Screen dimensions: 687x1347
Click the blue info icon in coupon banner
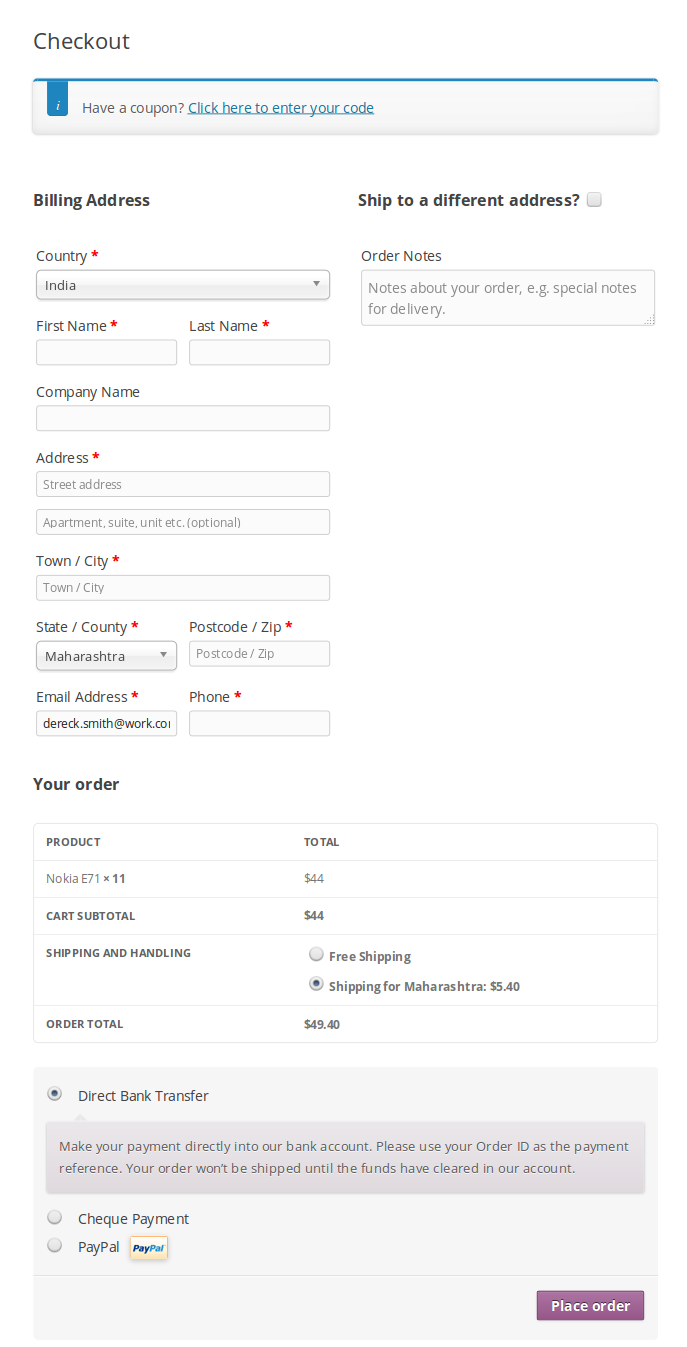[x=58, y=102]
